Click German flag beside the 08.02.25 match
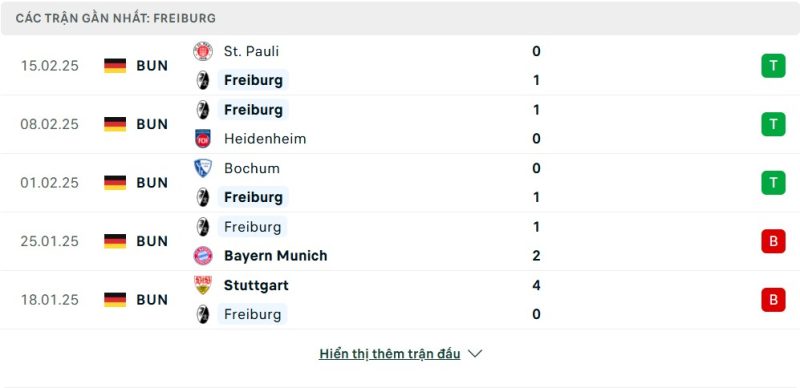Image resolution: width=800 pixels, height=388 pixels. point(115,124)
